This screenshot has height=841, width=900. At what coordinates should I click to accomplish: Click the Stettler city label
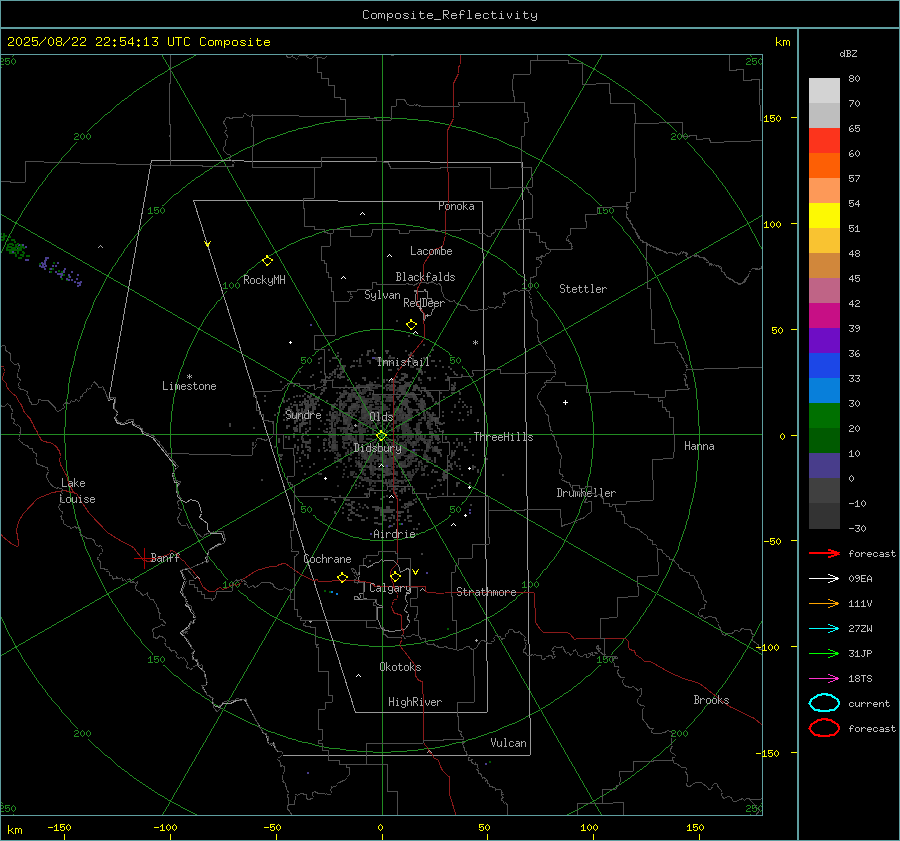583,289
